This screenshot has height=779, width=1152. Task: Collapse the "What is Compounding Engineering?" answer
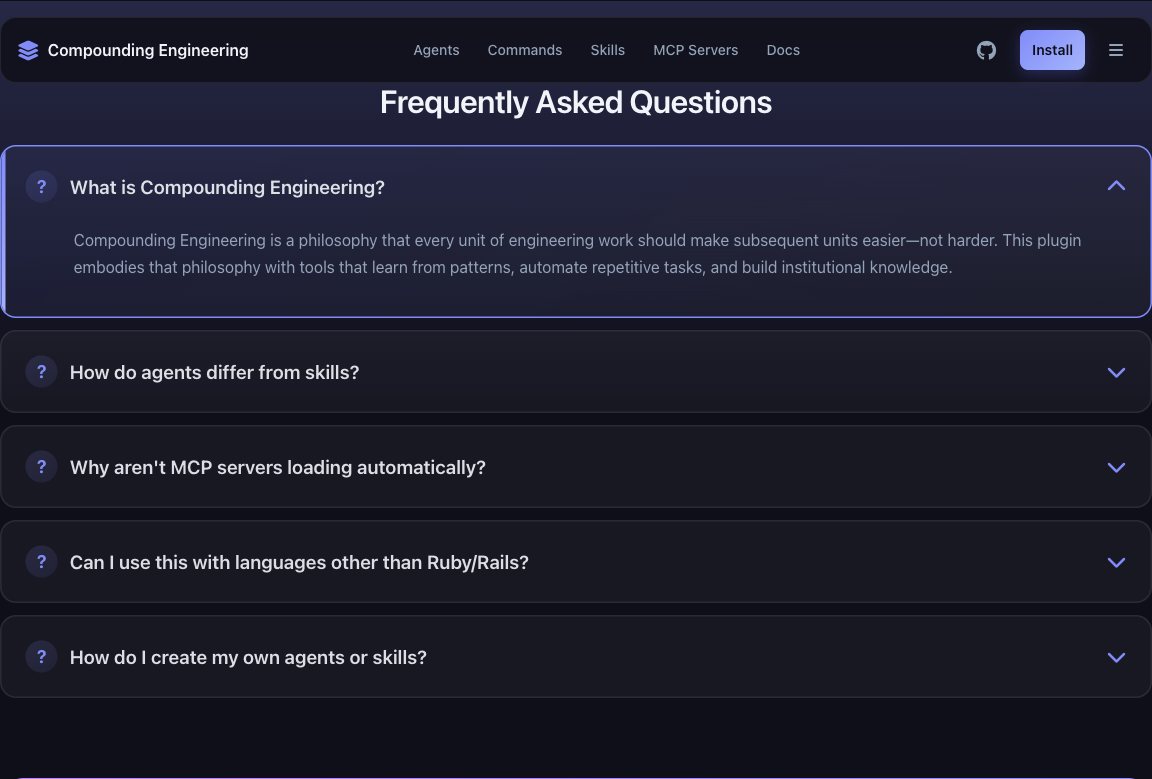[1116, 186]
